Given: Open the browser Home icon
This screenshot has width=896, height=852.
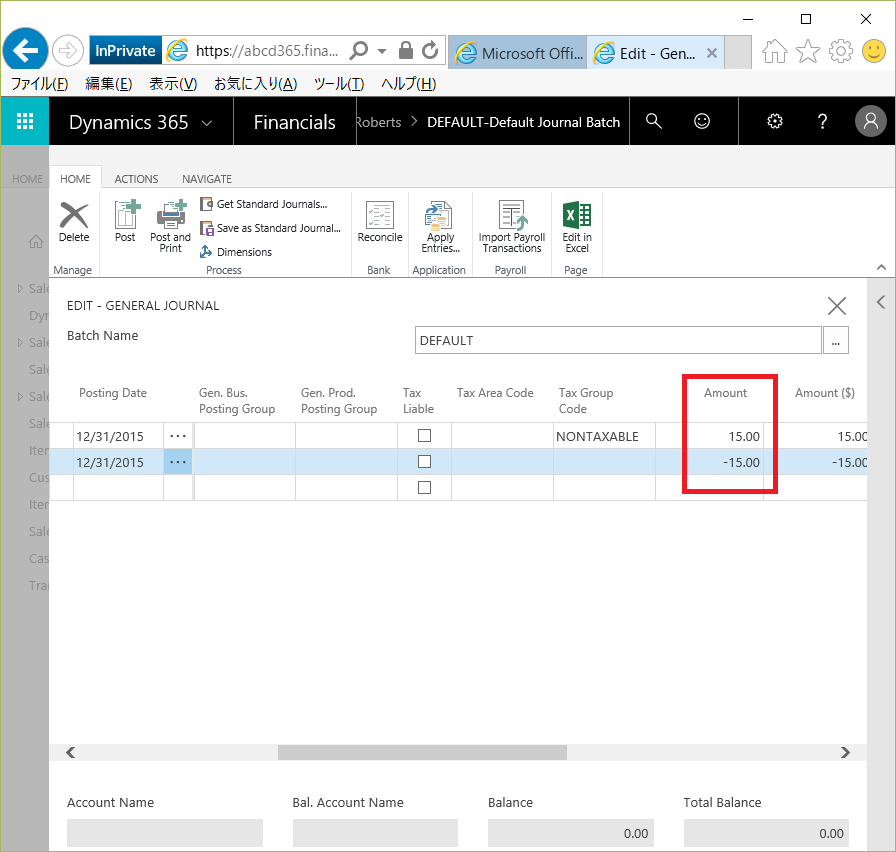Looking at the screenshot, I should pos(774,51).
